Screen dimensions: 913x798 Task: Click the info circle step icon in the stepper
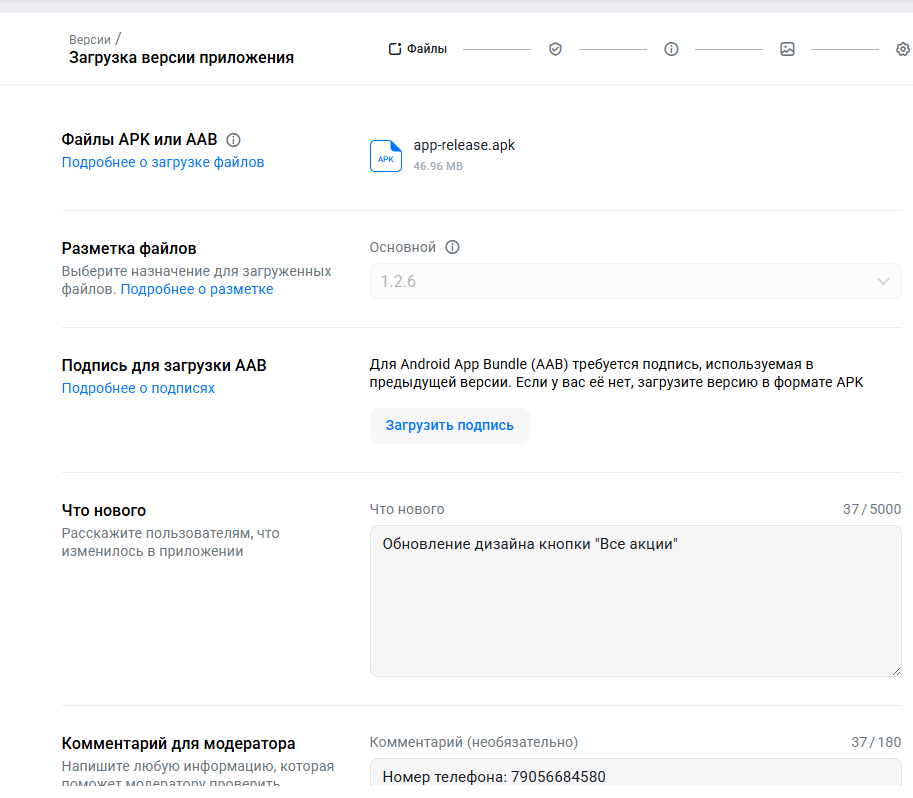pyautogui.click(x=671, y=47)
